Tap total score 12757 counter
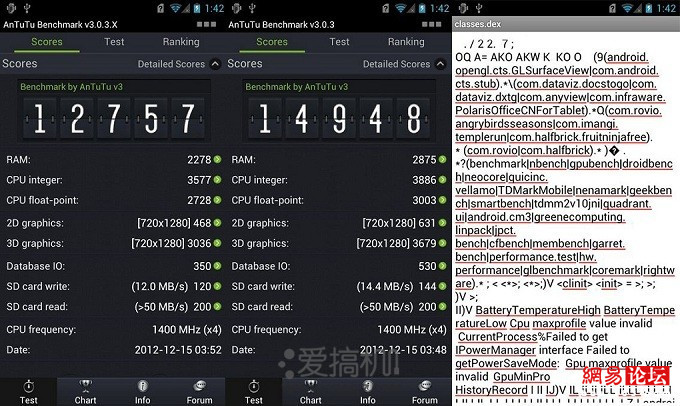 click(114, 118)
